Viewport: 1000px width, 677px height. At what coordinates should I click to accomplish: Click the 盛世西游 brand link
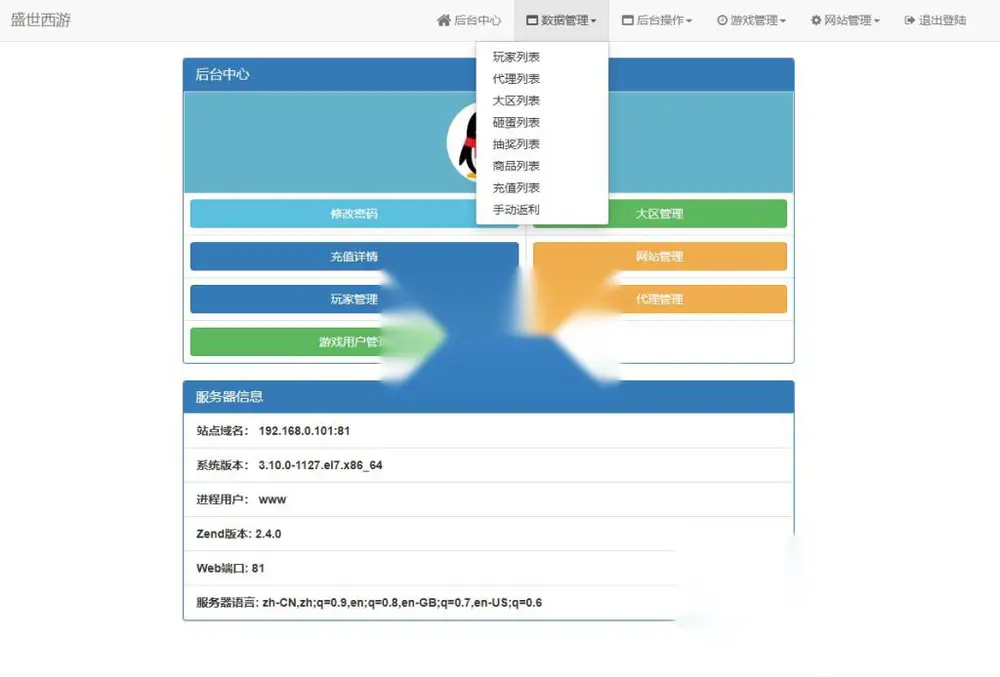pos(41,20)
